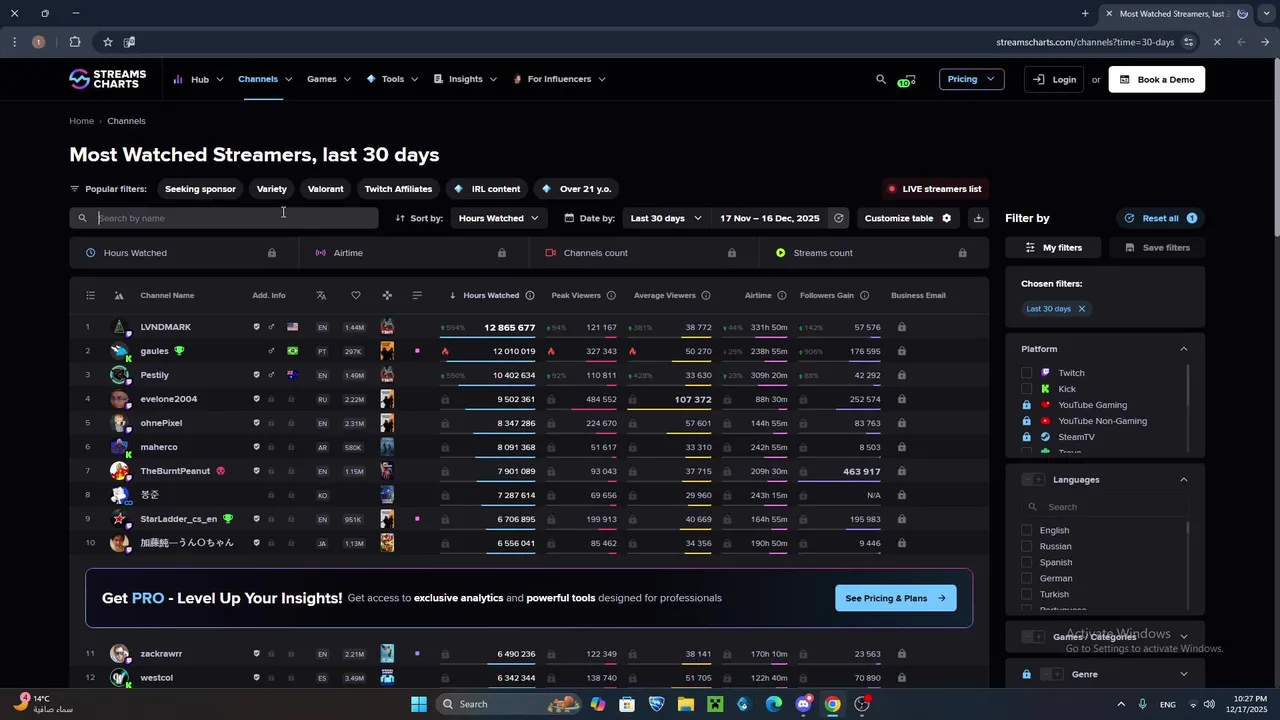Click the Login button
Image resolution: width=1280 pixels, height=720 pixels.
(x=1054, y=79)
